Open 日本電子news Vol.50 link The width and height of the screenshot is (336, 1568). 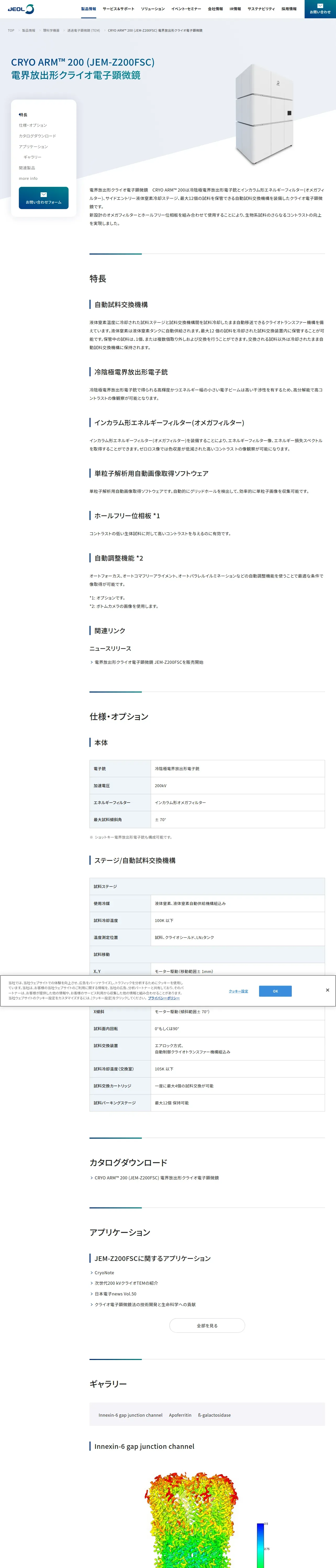point(115,1294)
